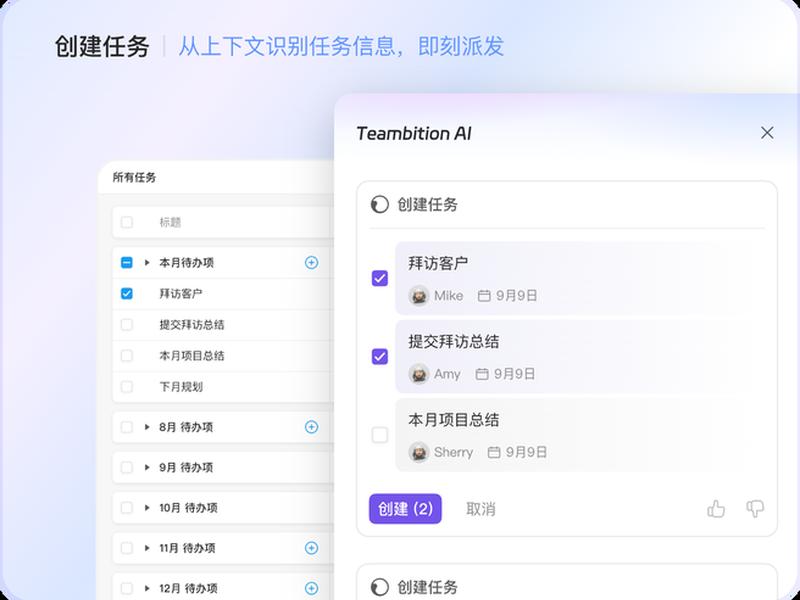Click the 取消 button
The height and width of the screenshot is (600, 800).
(480, 509)
